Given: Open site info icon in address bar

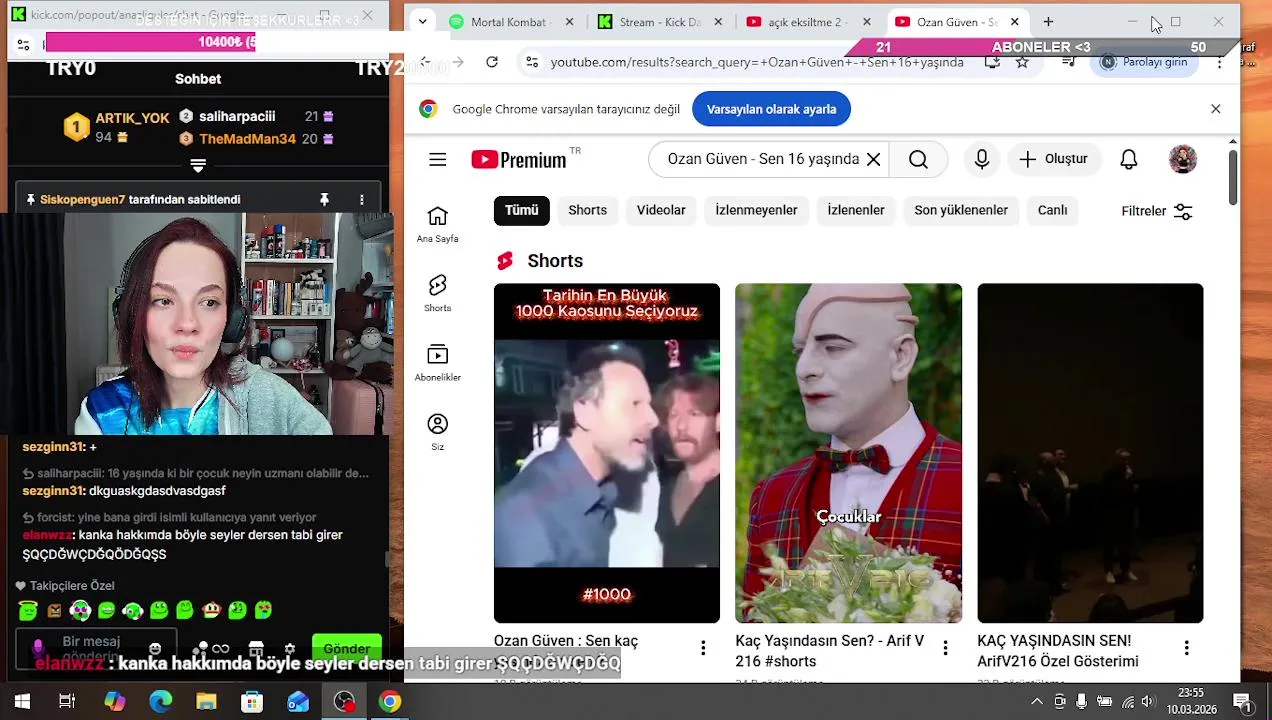Looking at the screenshot, I should (x=532, y=62).
